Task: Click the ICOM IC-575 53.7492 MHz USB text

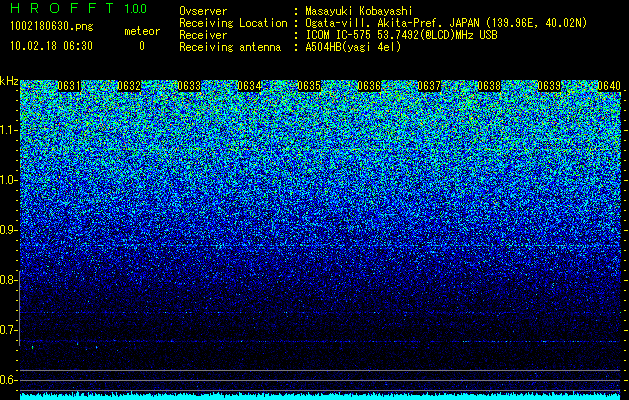Action: pos(402,35)
